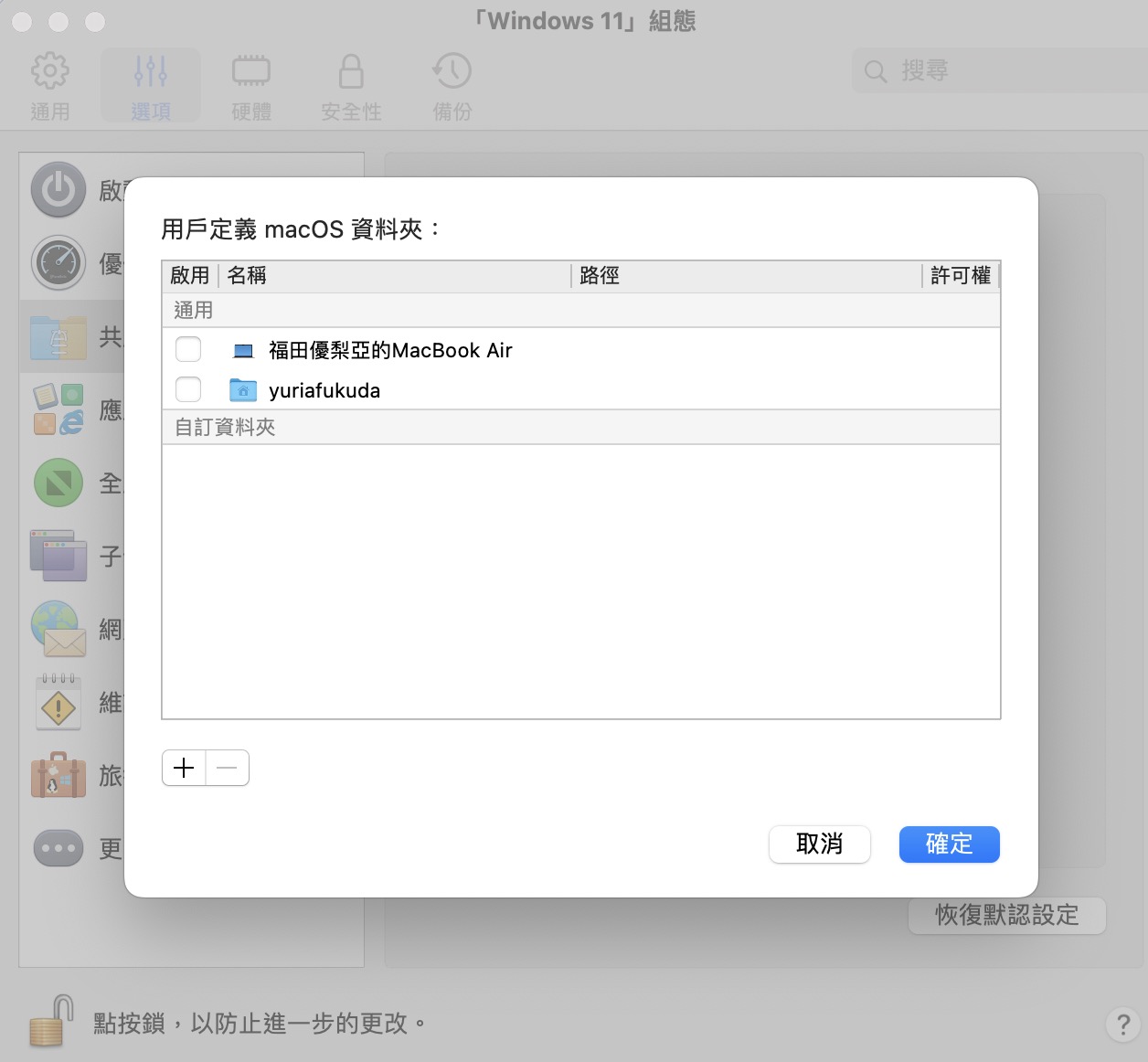Select the maintenance warning icon in sidebar

58,702
